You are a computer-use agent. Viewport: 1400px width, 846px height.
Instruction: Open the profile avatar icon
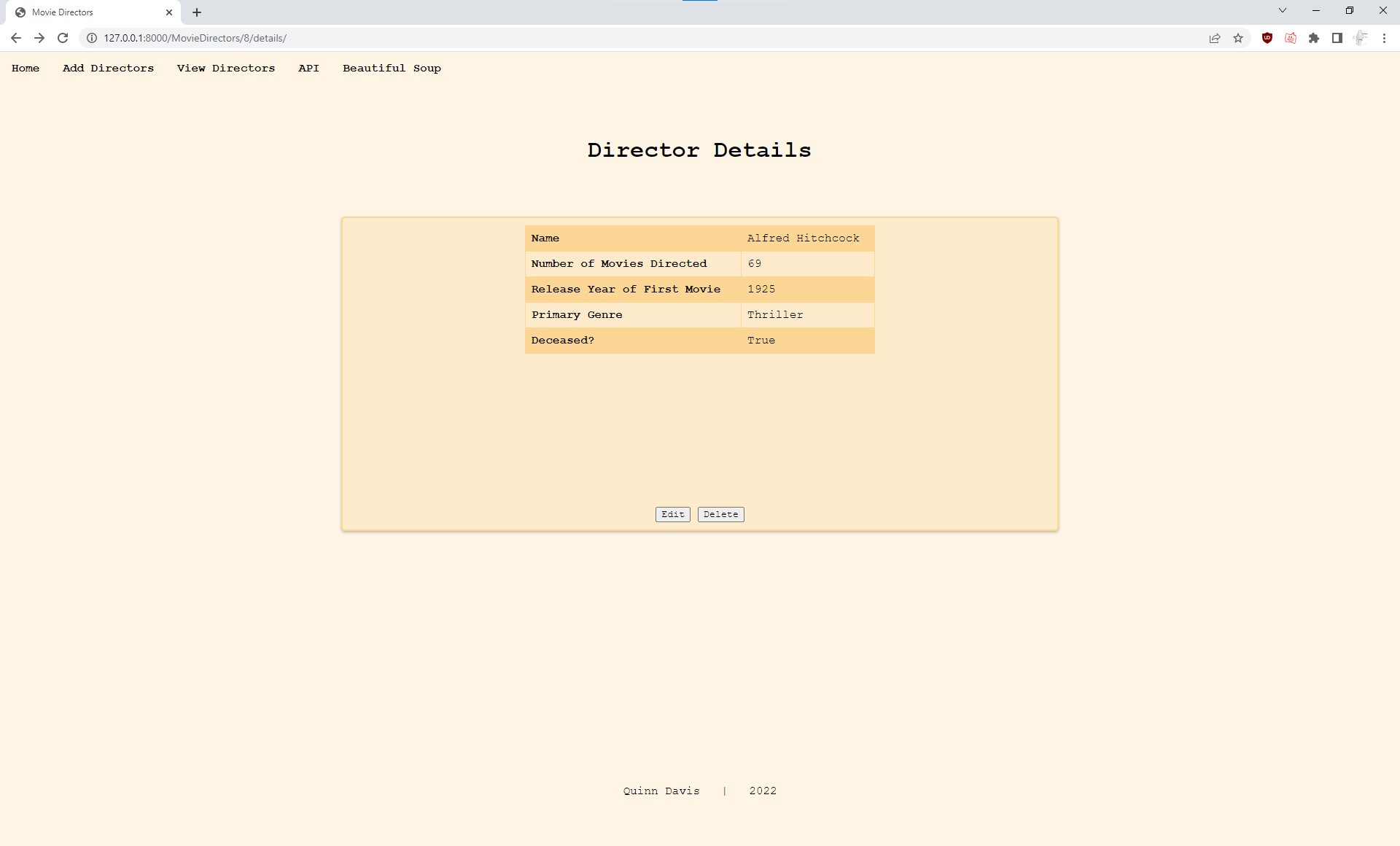pyautogui.click(x=1361, y=38)
